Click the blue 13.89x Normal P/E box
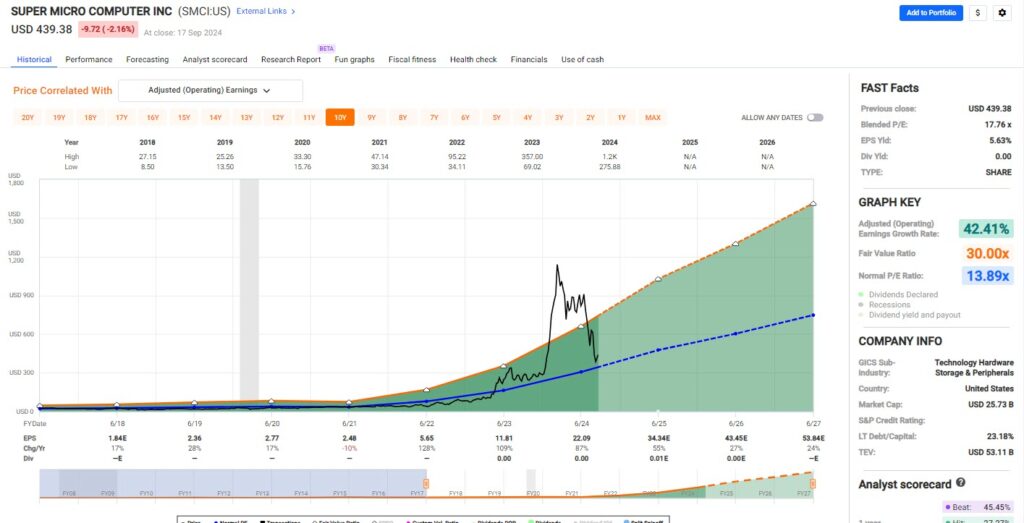Viewport: 1024px width, 523px height. [x=986, y=276]
